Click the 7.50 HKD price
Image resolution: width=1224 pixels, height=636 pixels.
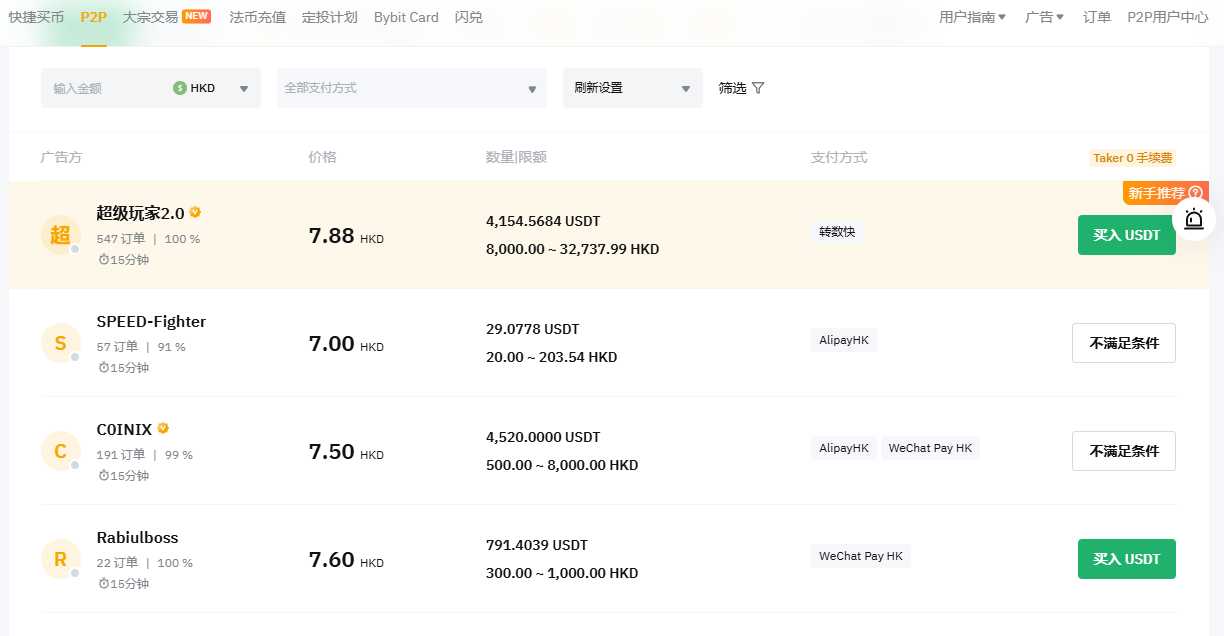coord(346,452)
